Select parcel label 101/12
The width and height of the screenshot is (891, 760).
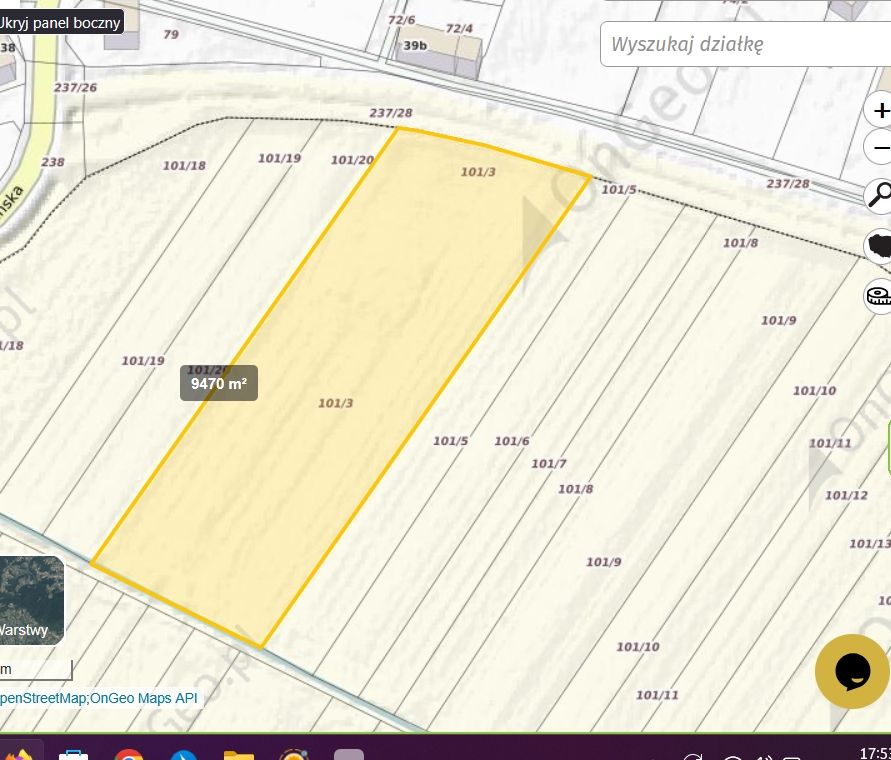[847, 496]
